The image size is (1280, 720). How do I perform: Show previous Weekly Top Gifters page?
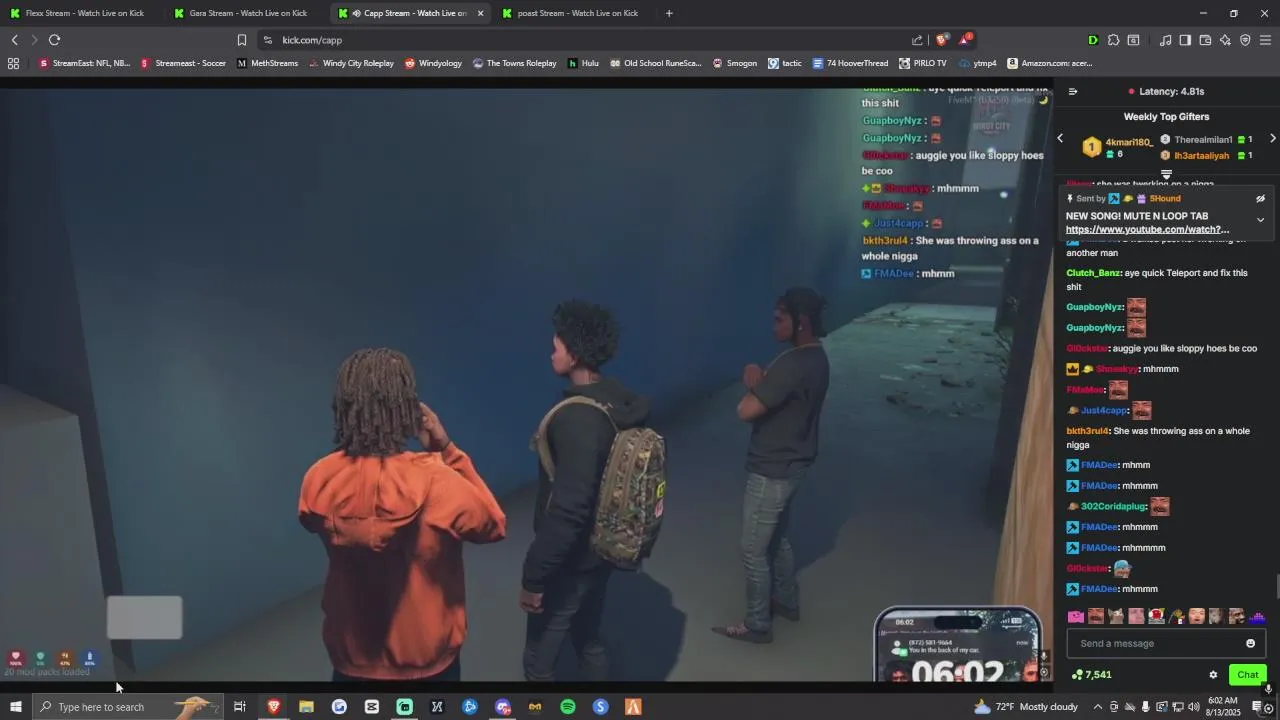[1060, 139]
